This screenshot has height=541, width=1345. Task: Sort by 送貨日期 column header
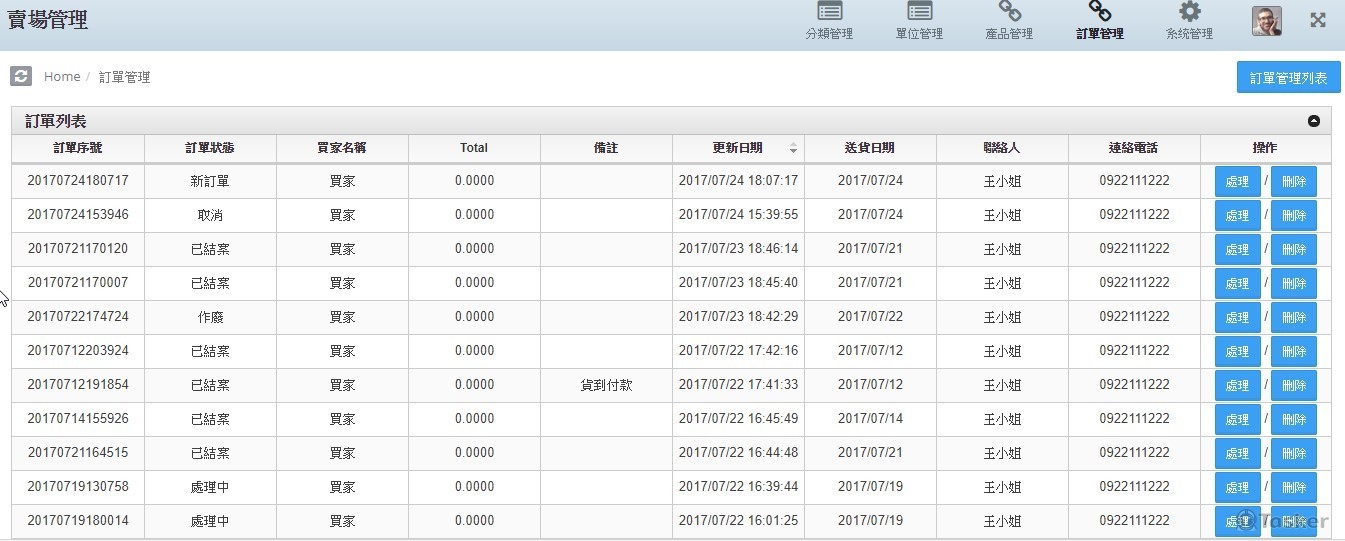[x=870, y=148]
